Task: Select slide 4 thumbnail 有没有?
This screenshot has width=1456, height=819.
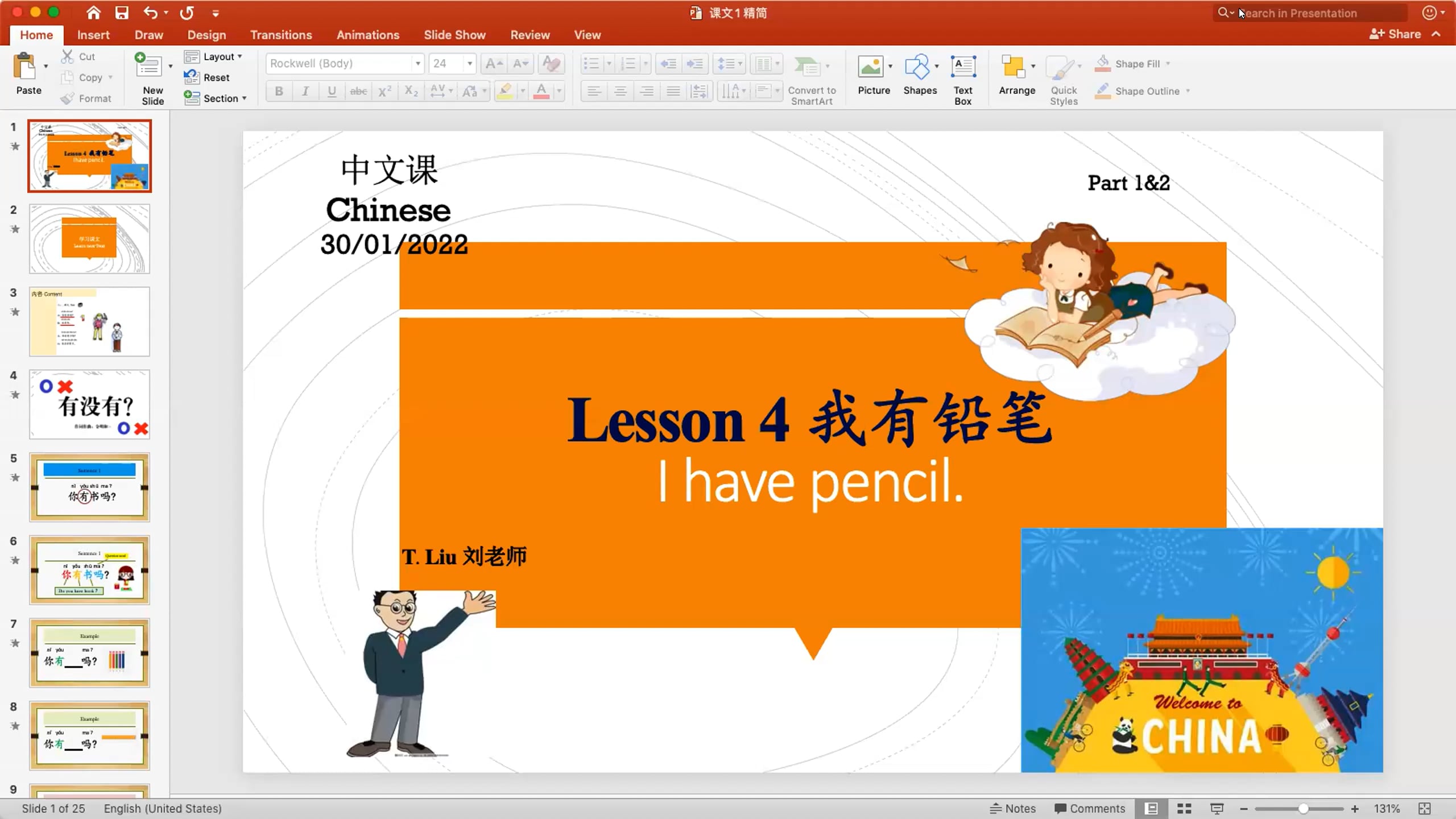Action: pyautogui.click(x=89, y=404)
